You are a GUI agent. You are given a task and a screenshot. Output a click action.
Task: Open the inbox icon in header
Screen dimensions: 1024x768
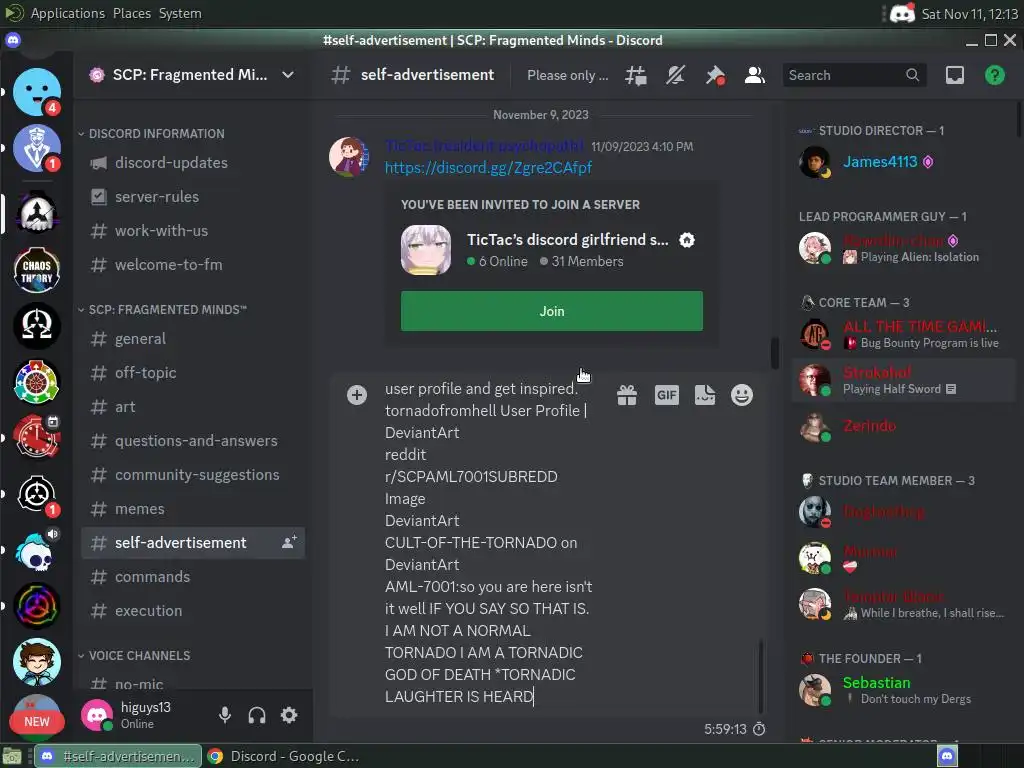(955, 75)
